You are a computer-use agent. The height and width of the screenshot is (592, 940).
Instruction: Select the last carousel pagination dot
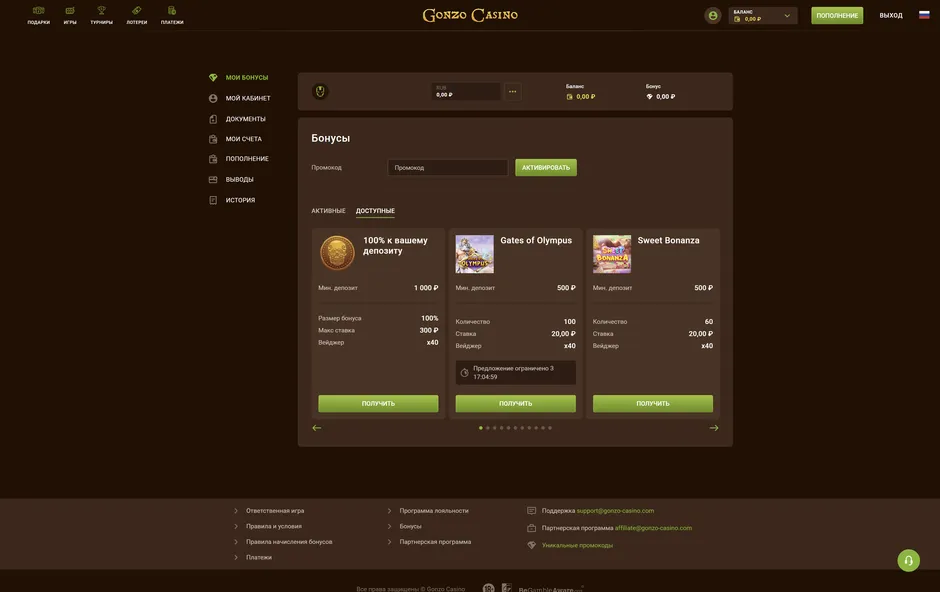coord(550,428)
